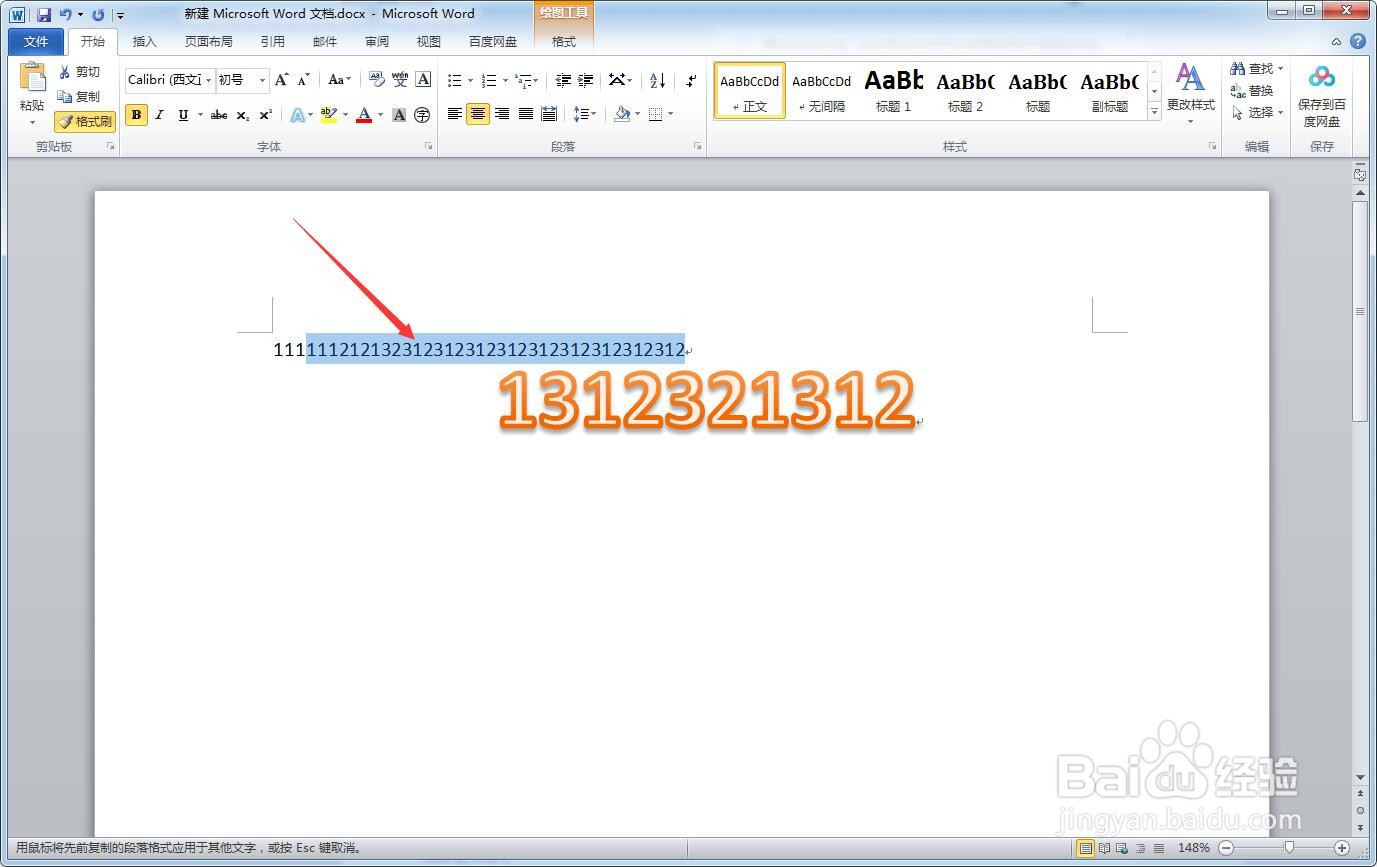Increase paragraph indent
Viewport: 1377px width, 867px height.
click(586, 80)
